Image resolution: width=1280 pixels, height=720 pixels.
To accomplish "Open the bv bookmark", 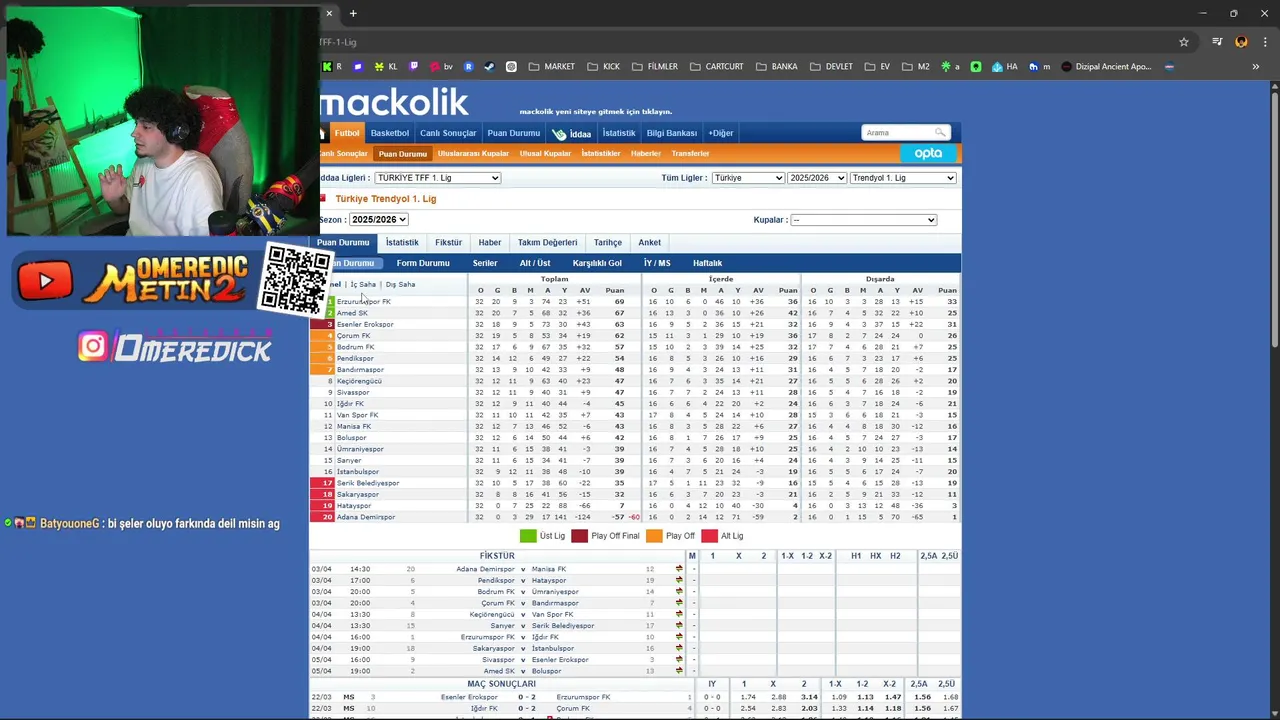I will 441,67.
